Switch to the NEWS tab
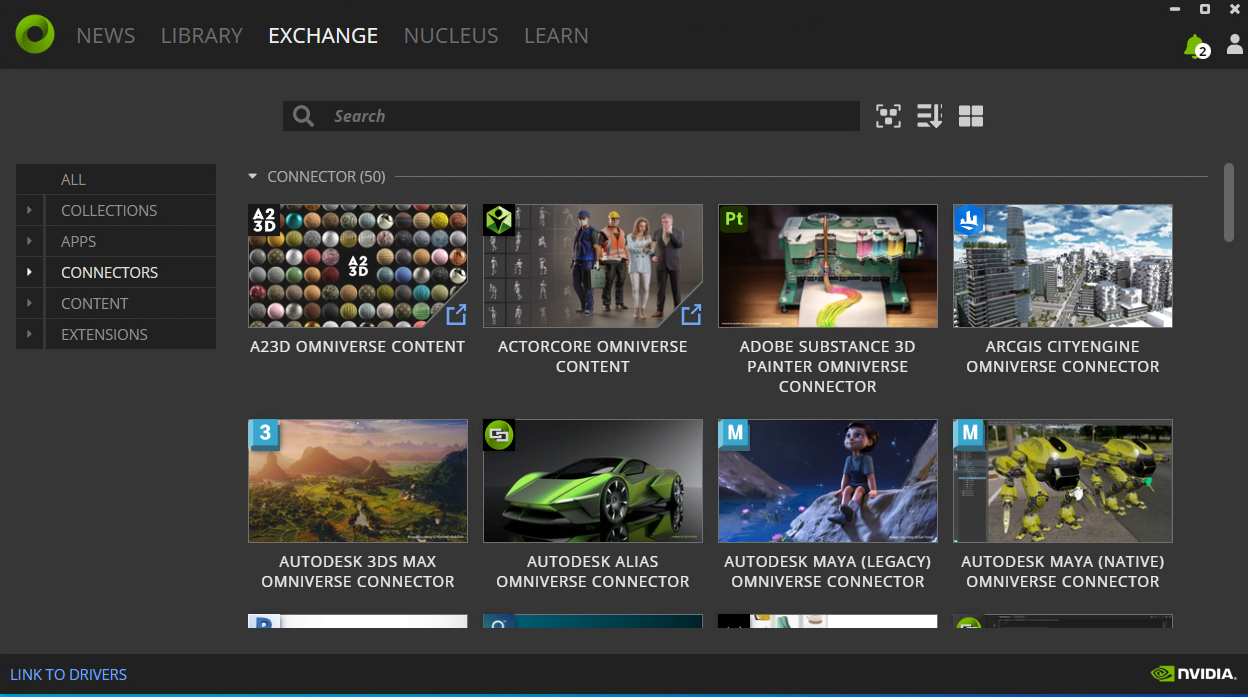The image size is (1248, 697). pos(106,36)
